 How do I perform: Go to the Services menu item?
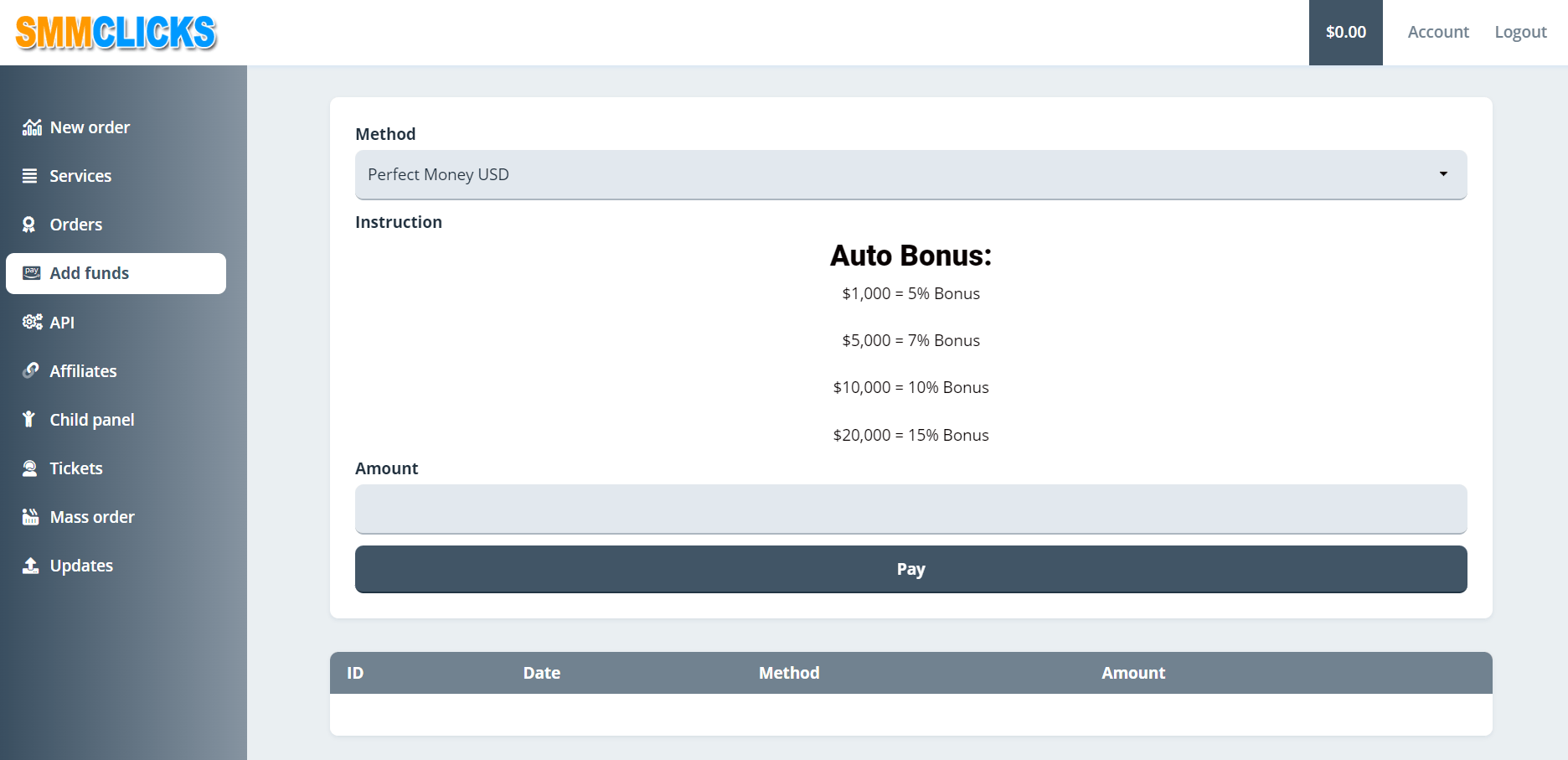80,176
